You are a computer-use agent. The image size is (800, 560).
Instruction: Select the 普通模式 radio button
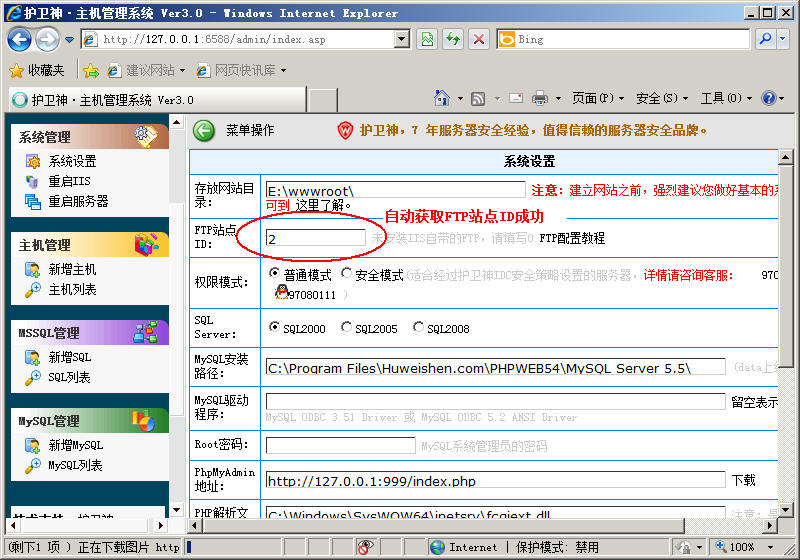[275, 274]
